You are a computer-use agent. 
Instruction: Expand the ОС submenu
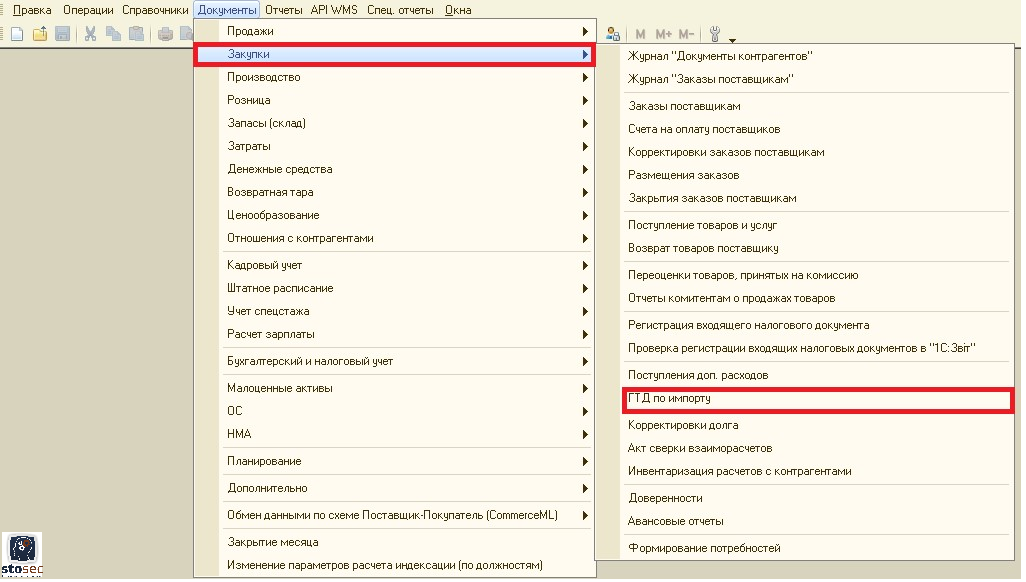pos(395,411)
